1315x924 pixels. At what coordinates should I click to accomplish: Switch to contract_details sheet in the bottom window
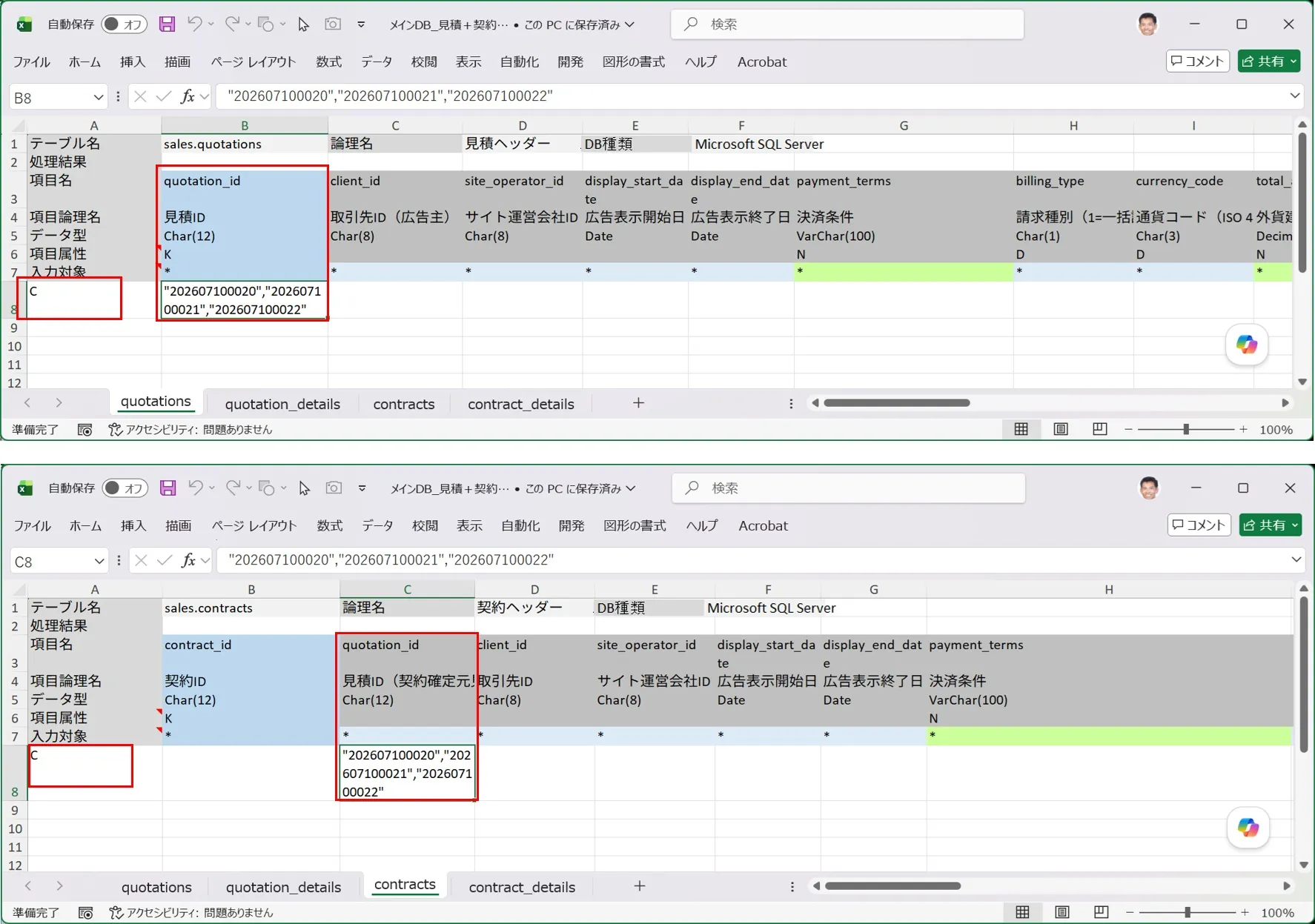click(522, 887)
